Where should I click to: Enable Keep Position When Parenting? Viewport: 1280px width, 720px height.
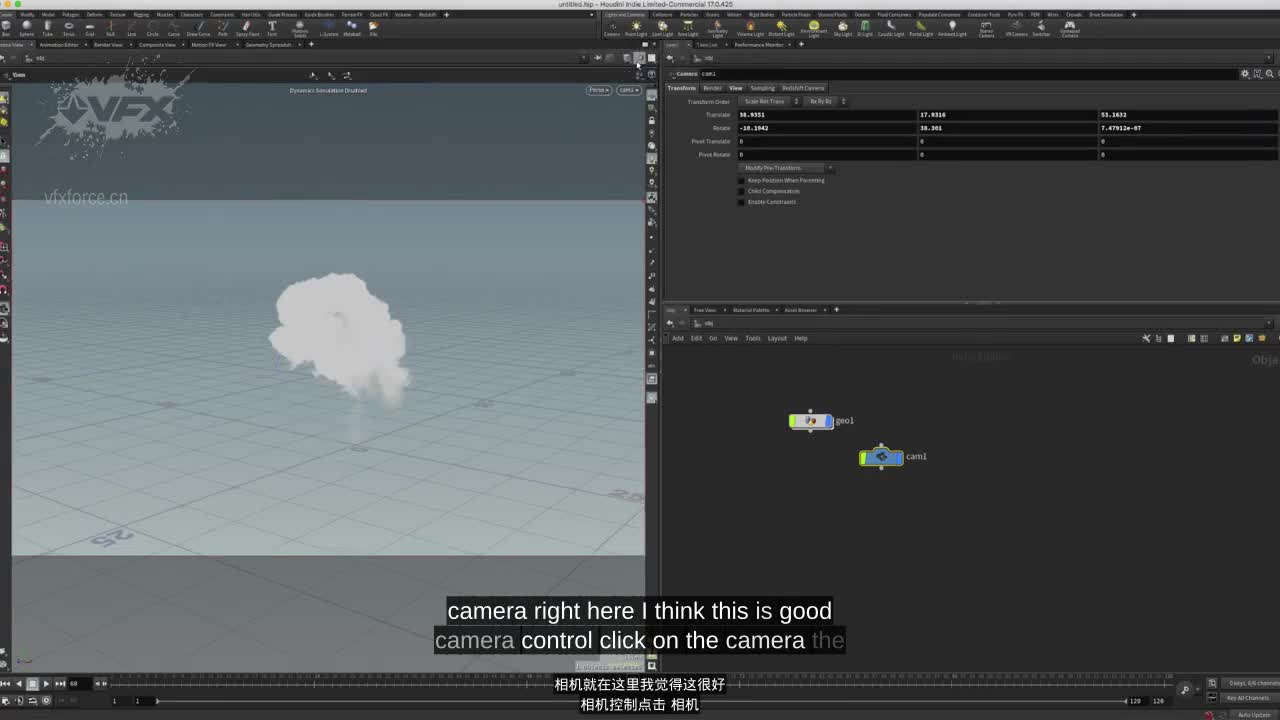coord(741,180)
